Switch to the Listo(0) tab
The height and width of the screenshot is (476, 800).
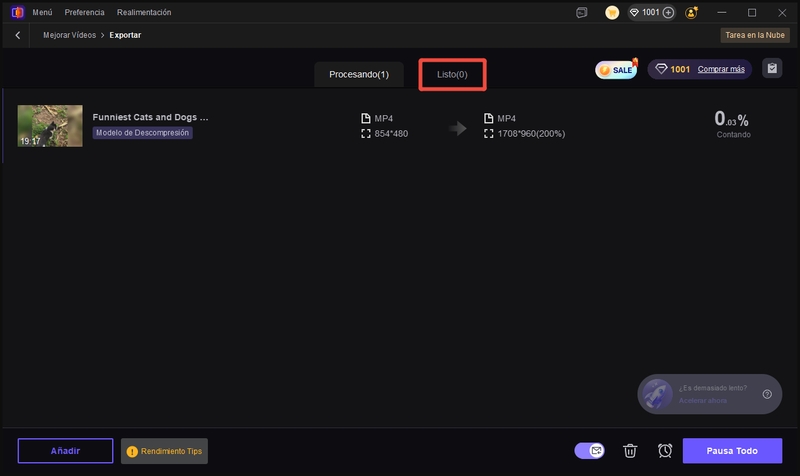pyautogui.click(x=452, y=74)
